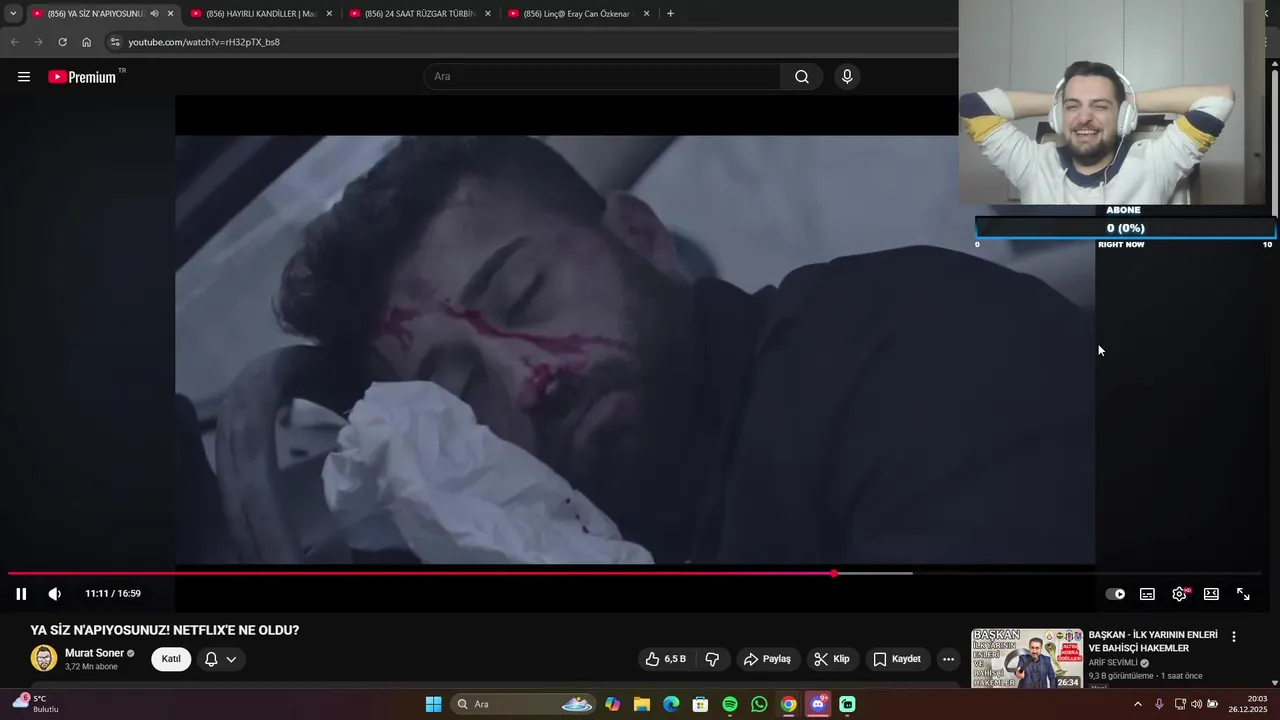The image size is (1280, 720).
Task: Go to YouTube Premium home logo
Action: point(82,77)
